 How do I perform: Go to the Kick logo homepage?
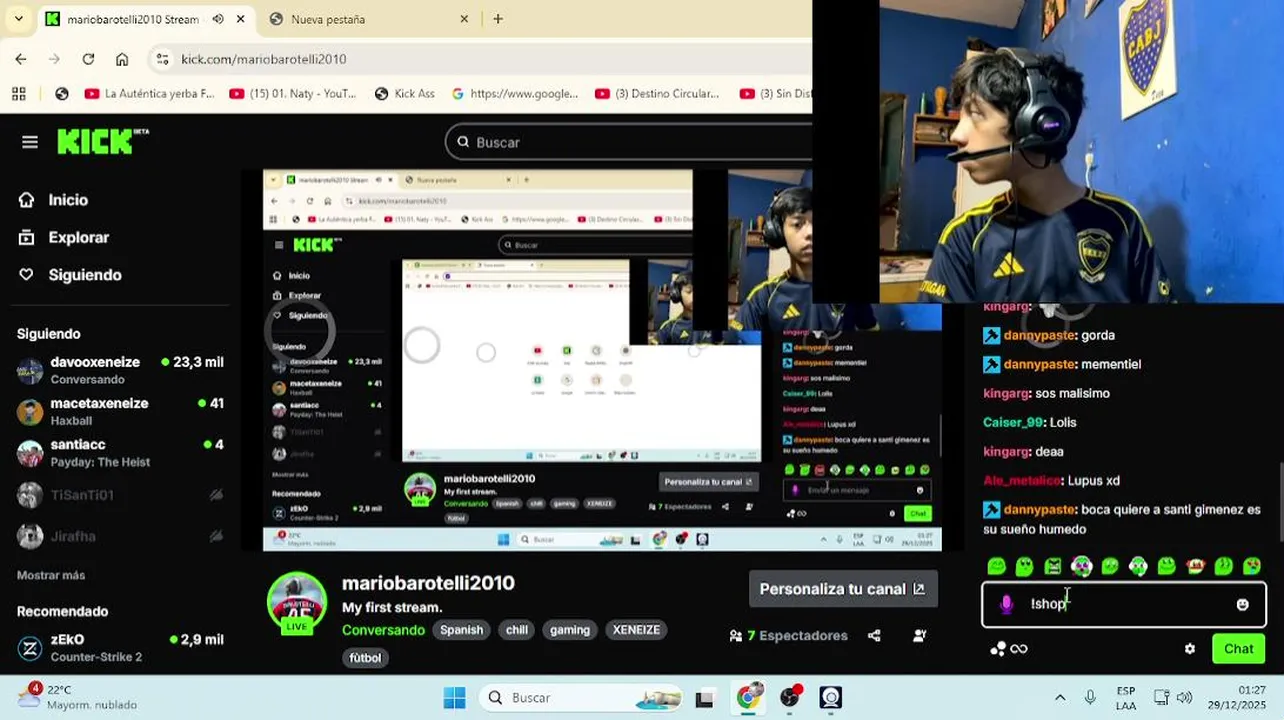[102, 142]
